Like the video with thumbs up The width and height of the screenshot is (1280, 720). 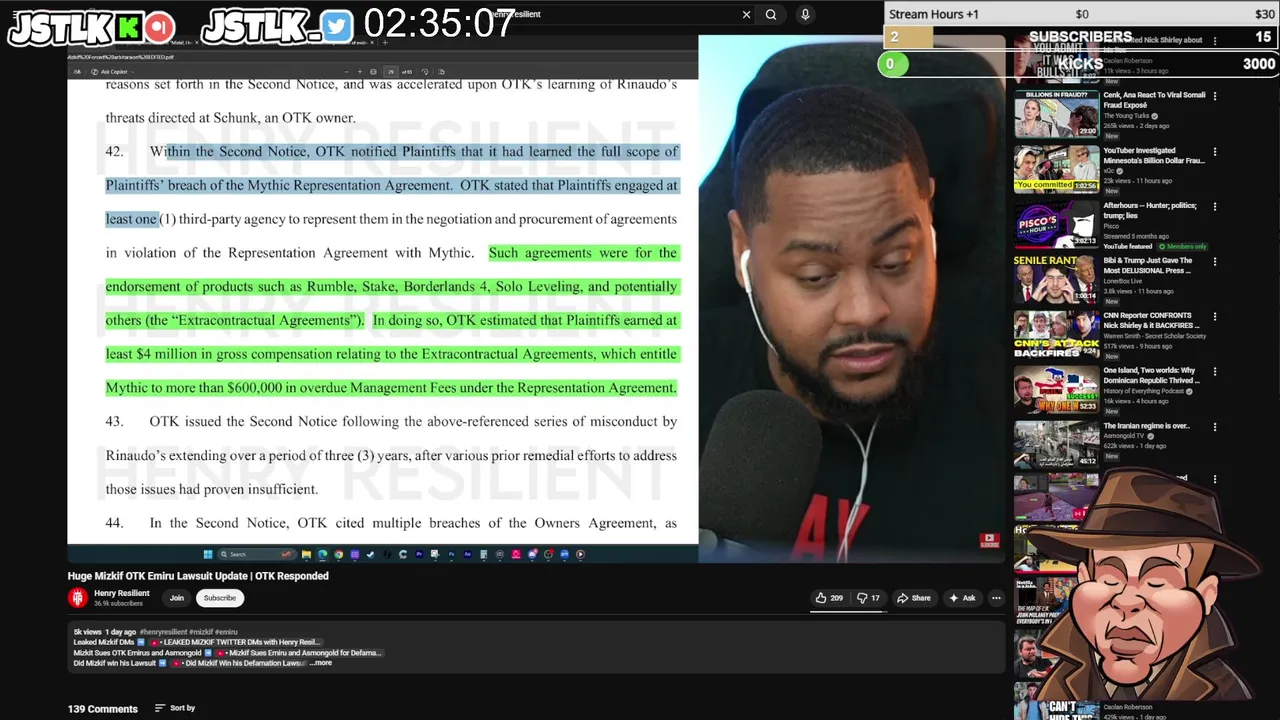pos(828,598)
